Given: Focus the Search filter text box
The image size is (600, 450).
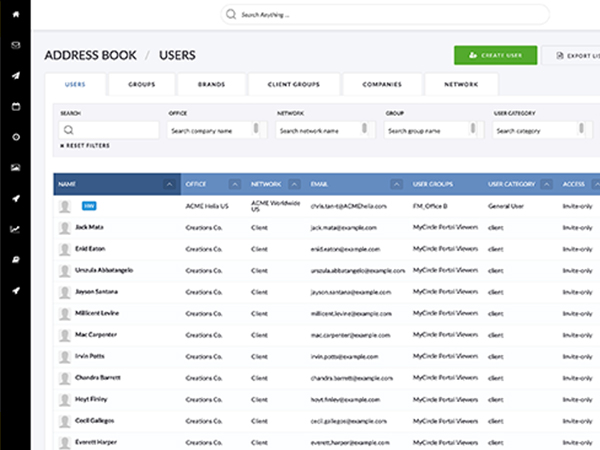Looking at the screenshot, I should click(109, 130).
